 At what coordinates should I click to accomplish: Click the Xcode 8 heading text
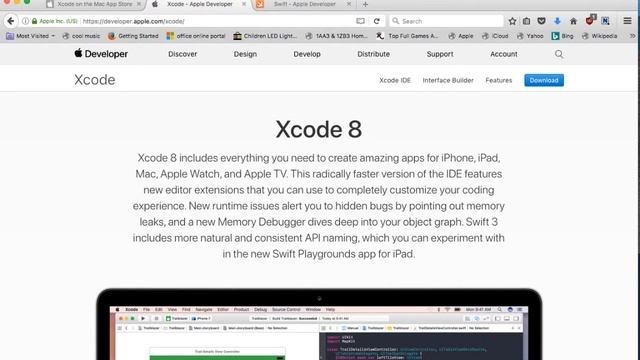point(319,129)
